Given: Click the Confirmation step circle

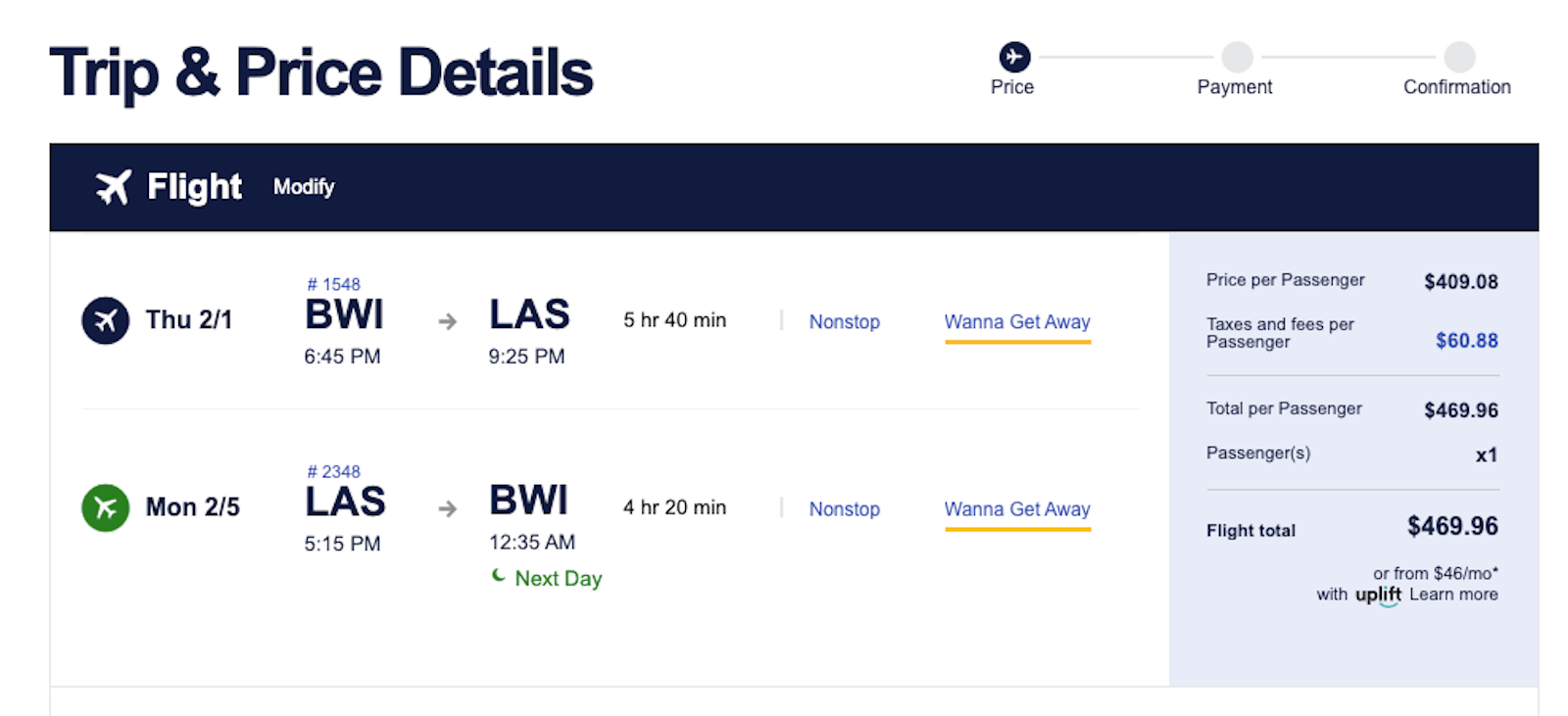Looking at the screenshot, I should [x=1459, y=57].
